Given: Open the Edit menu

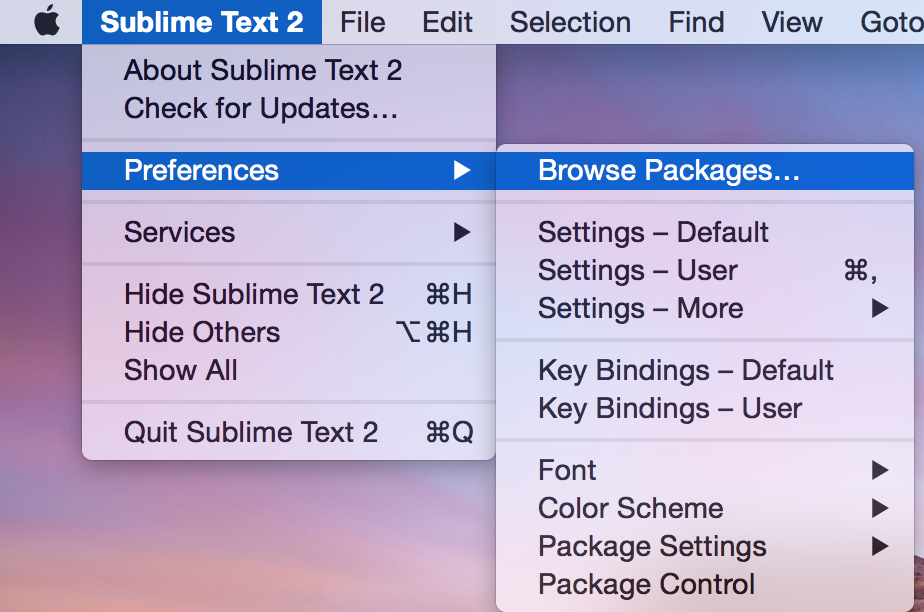Looking at the screenshot, I should click(x=447, y=22).
